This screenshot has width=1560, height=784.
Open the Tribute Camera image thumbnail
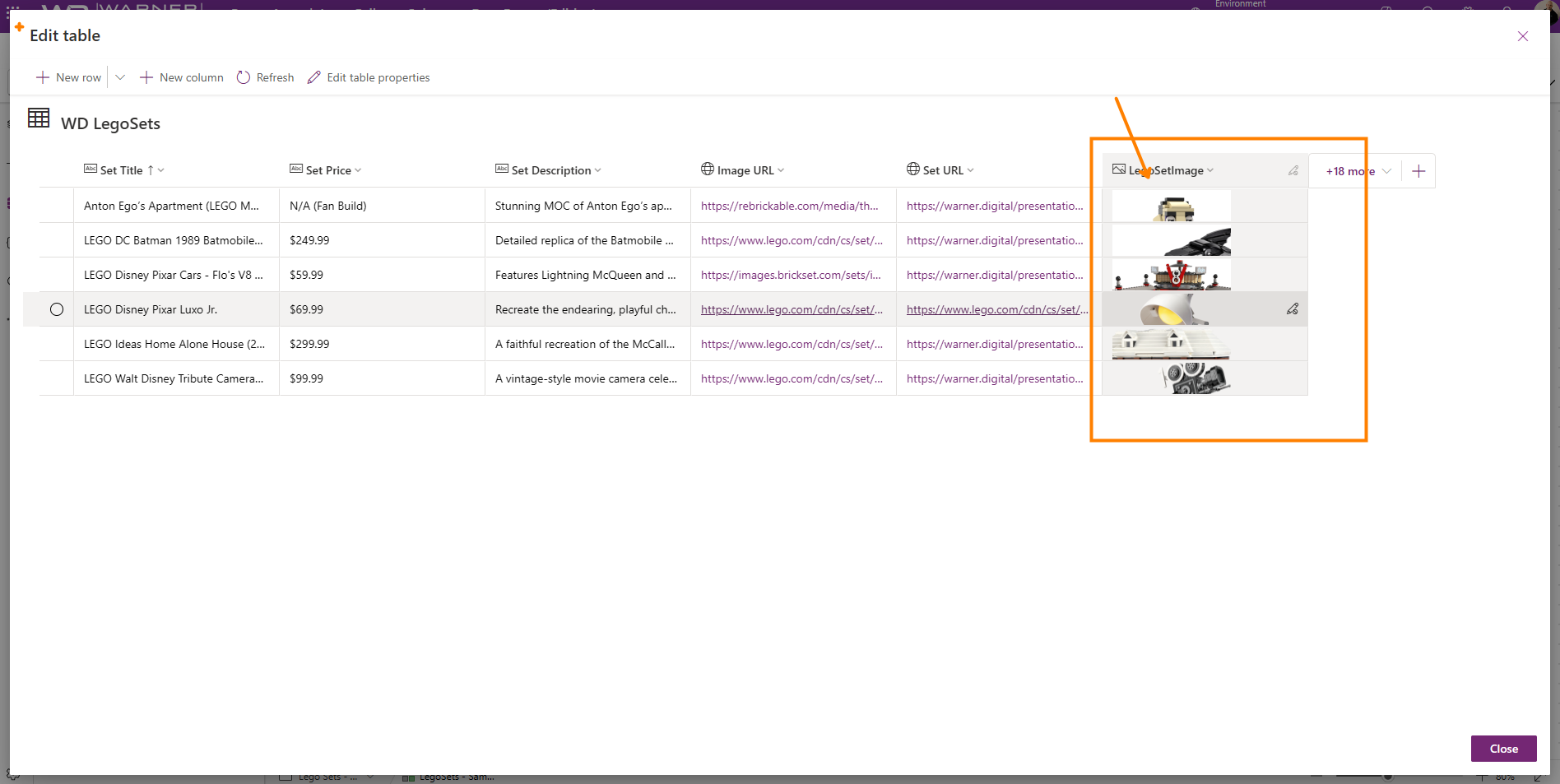(1172, 378)
